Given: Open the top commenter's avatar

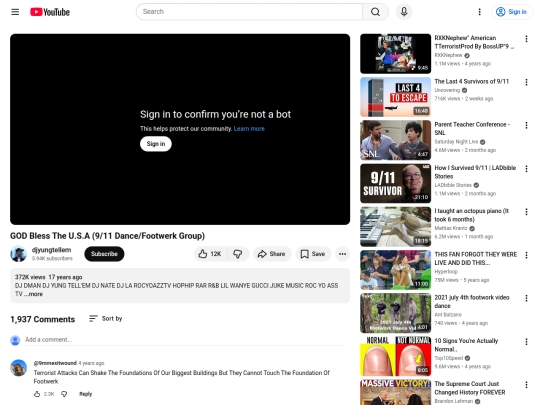Looking at the screenshot, I should click(x=19, y=368).
